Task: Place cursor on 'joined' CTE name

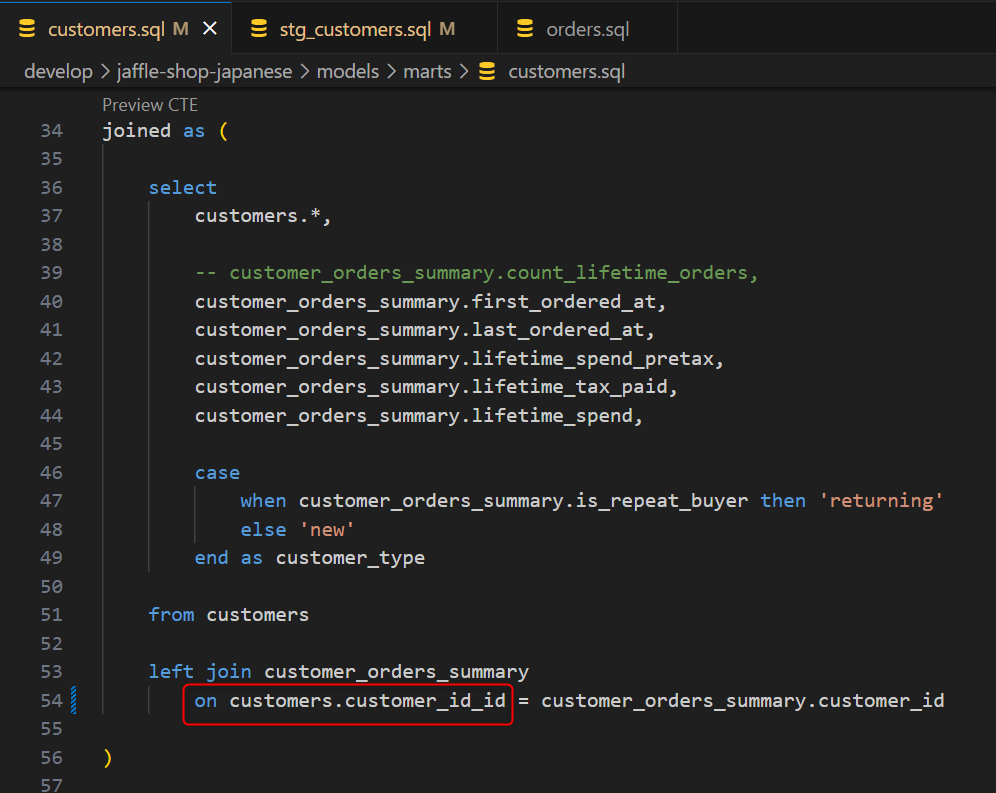Action: (x=137, y=131)
